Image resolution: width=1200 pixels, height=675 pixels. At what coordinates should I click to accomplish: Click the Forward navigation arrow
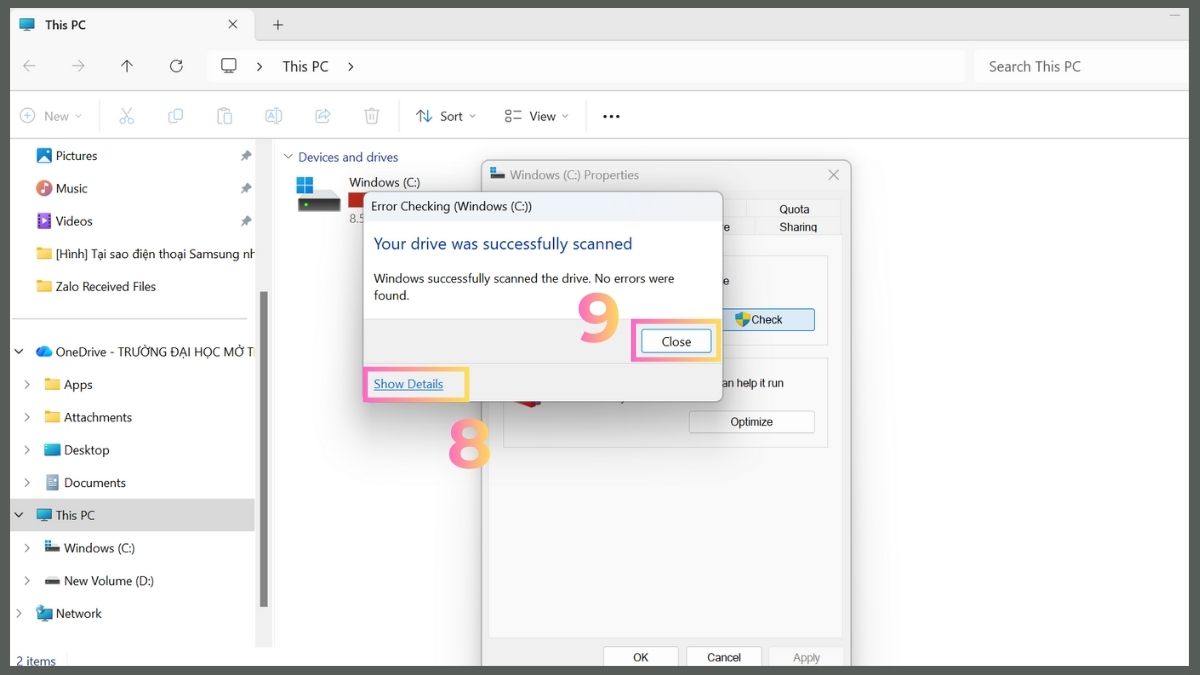click(x=78, y=66)
